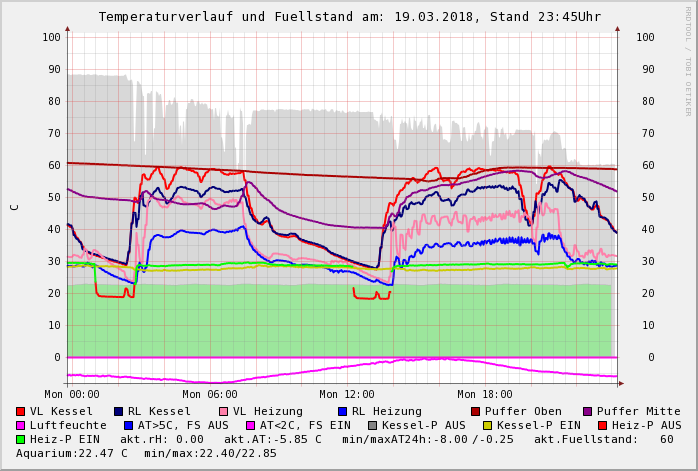Click the purple Puffer Mitte legend swatch
This screenshot has height=471, width=698.
click(x=587, y=411)
